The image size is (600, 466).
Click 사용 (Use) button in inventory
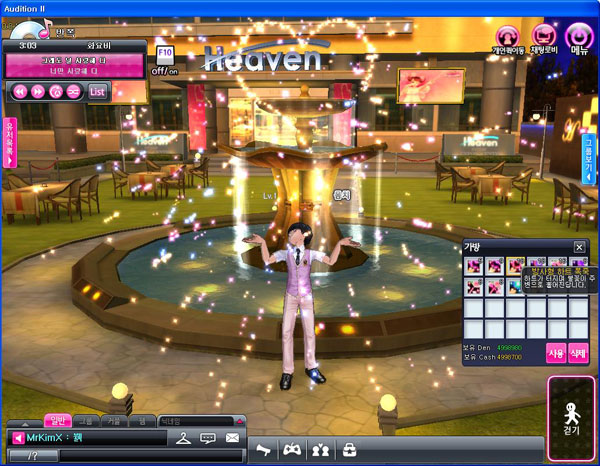pyautogui.click(x=556, y=352)
